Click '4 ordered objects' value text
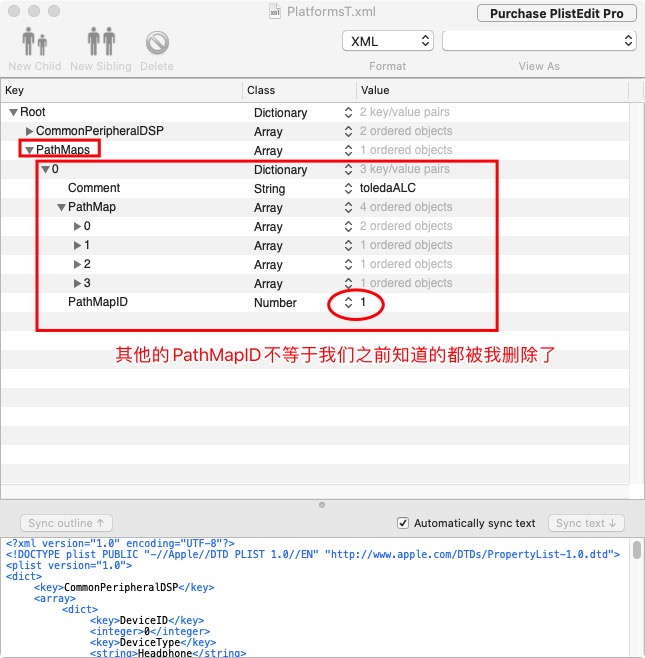The height and width of the screenshot is (658, 645). point(406,207)
